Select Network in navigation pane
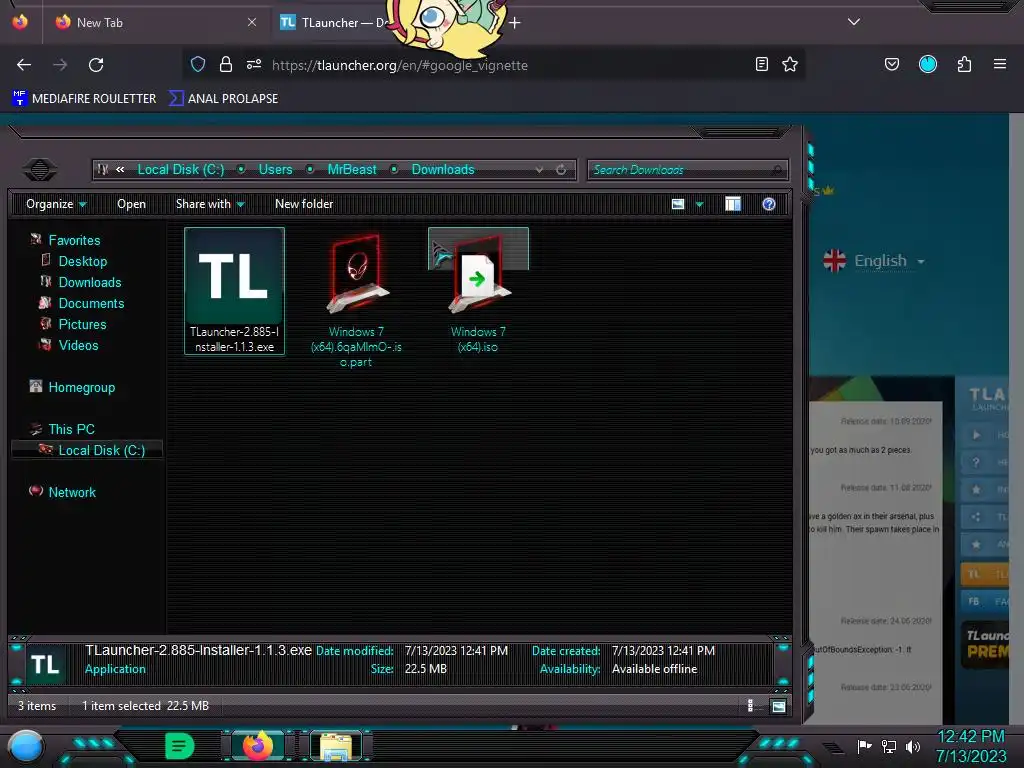The height and width of the screenshot is (768, 1024). pos(72,492)
